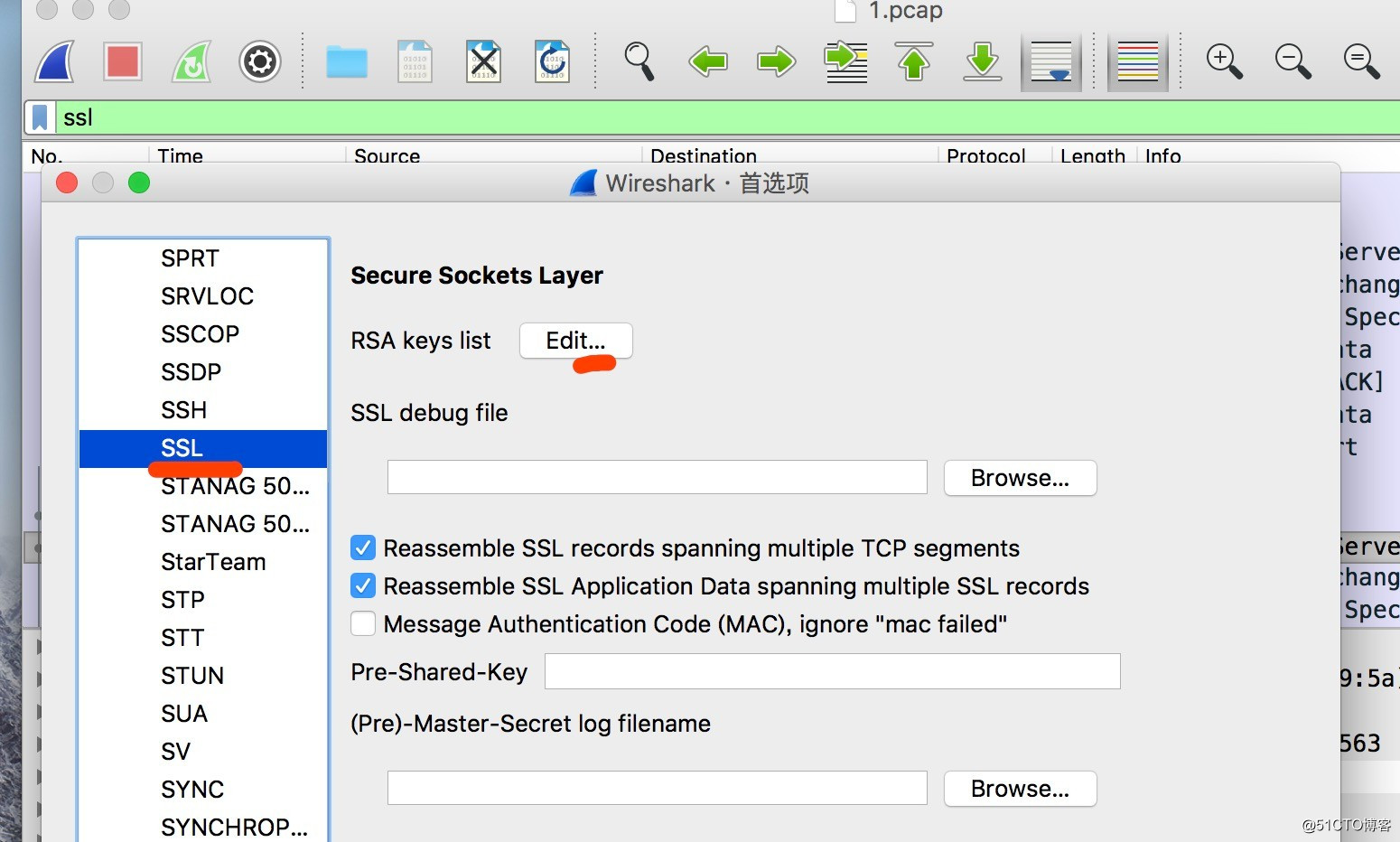Screen dimensions: 1400x842
Task: Click the green zoom button of preferences dialog
Action: (139, 182)
